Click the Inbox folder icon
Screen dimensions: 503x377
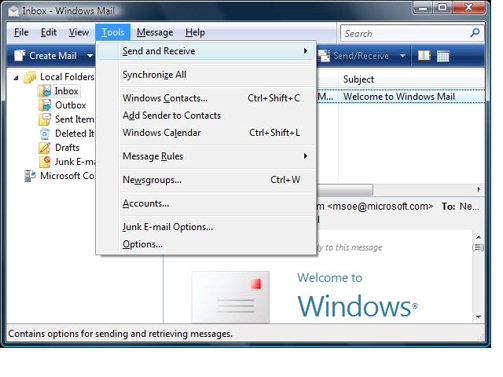click(x=45, y=91)
